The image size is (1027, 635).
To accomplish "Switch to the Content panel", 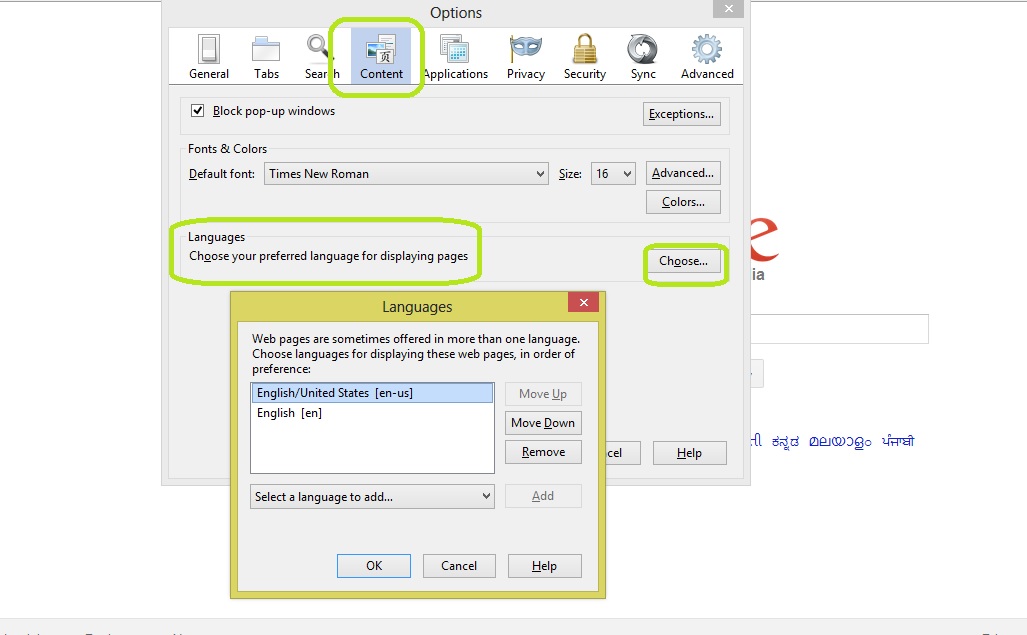I will click(x=380, y=55).
